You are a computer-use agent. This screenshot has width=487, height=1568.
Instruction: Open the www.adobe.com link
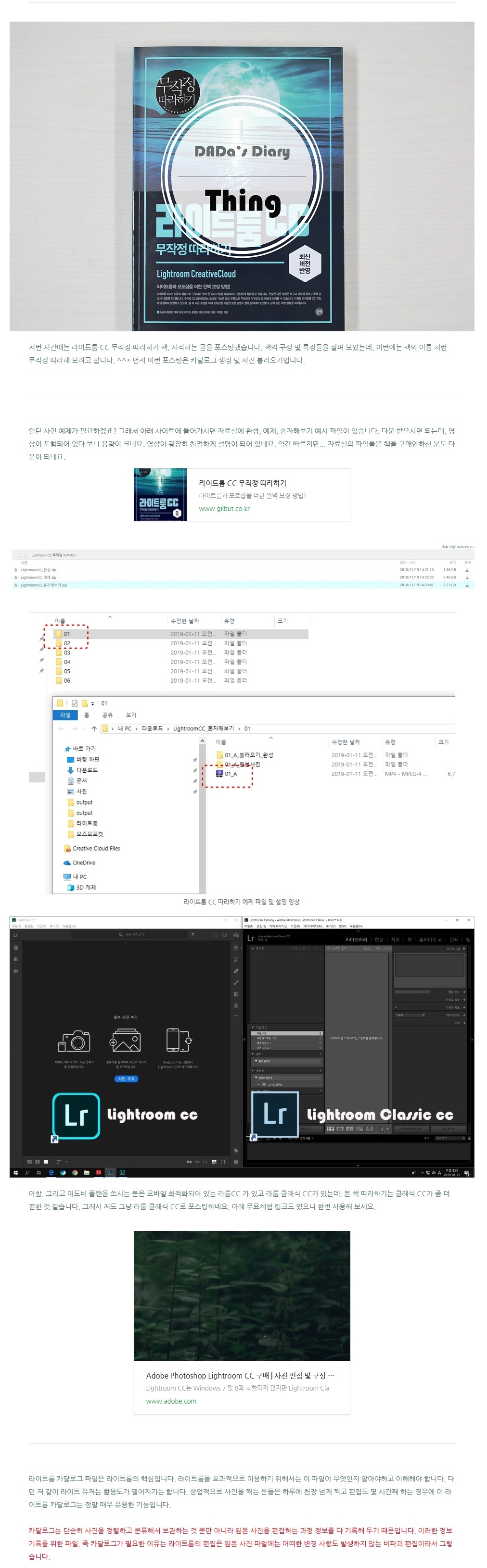(171, 1401)
